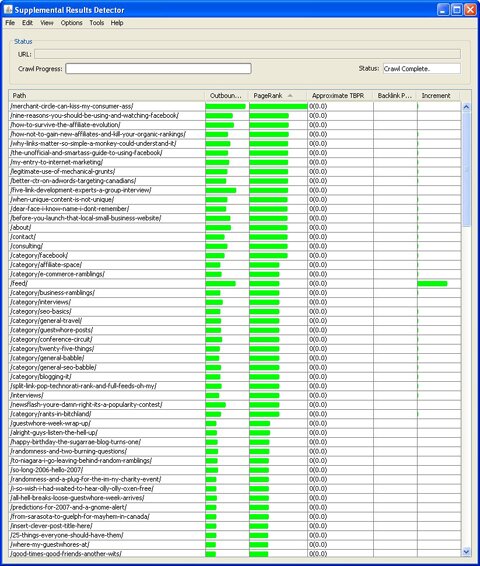Open the Tools menu
The height and width of the screenshot is (566, 480).
coord(97,23)
